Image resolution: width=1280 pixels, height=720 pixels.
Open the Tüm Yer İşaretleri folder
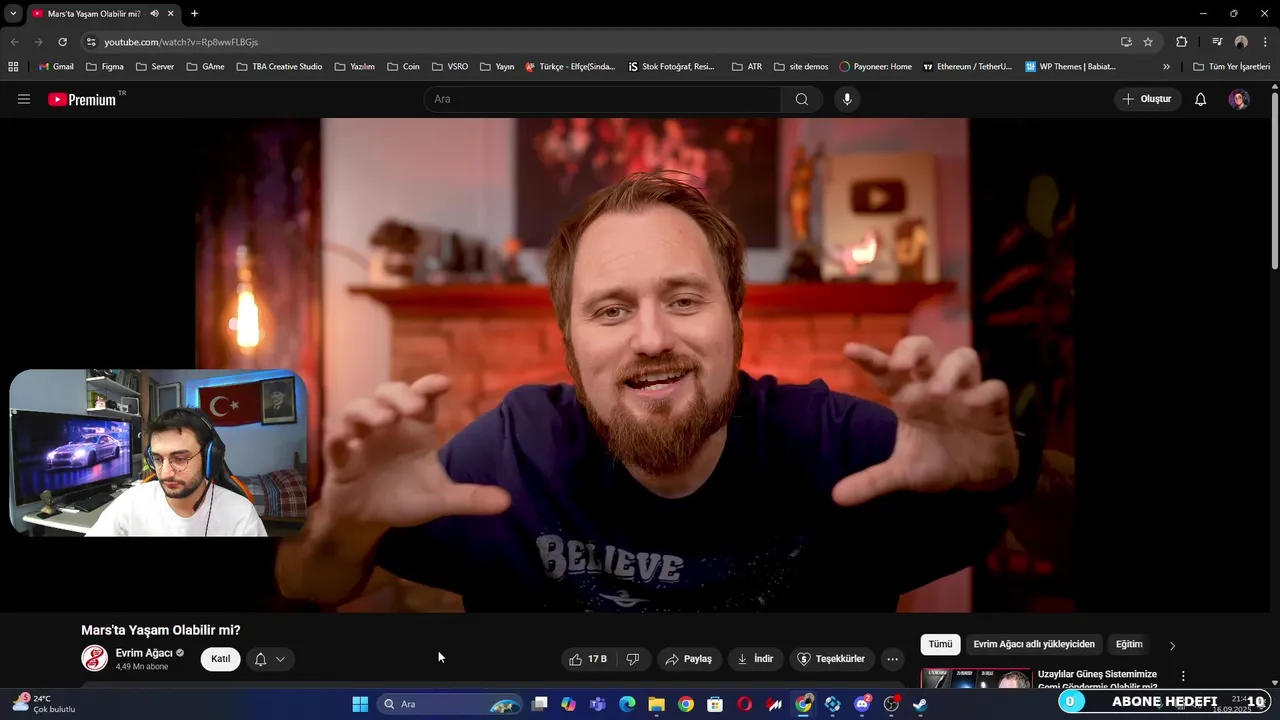pos(1231,67)
